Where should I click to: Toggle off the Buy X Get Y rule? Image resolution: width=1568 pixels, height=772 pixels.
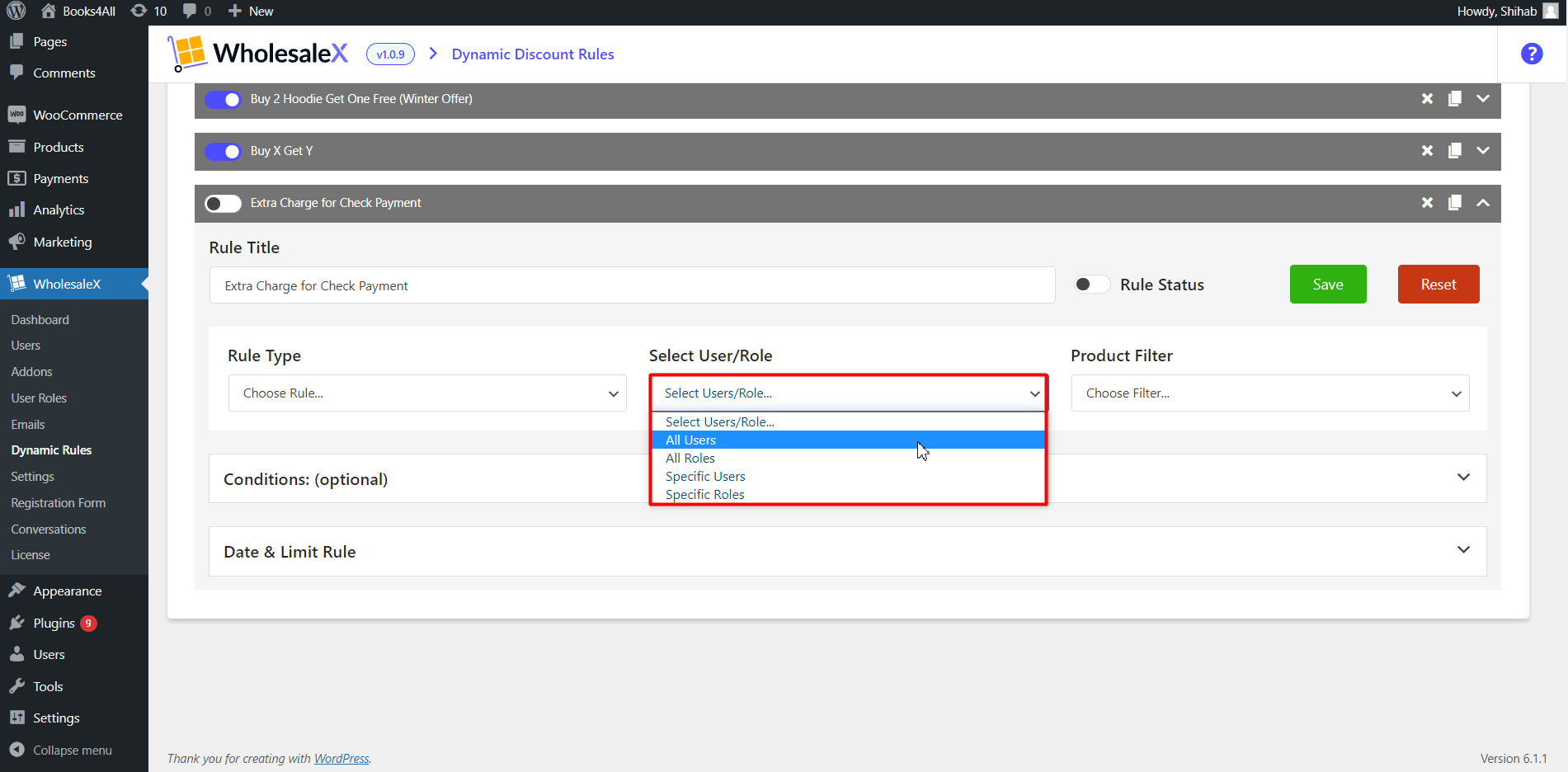223,151
